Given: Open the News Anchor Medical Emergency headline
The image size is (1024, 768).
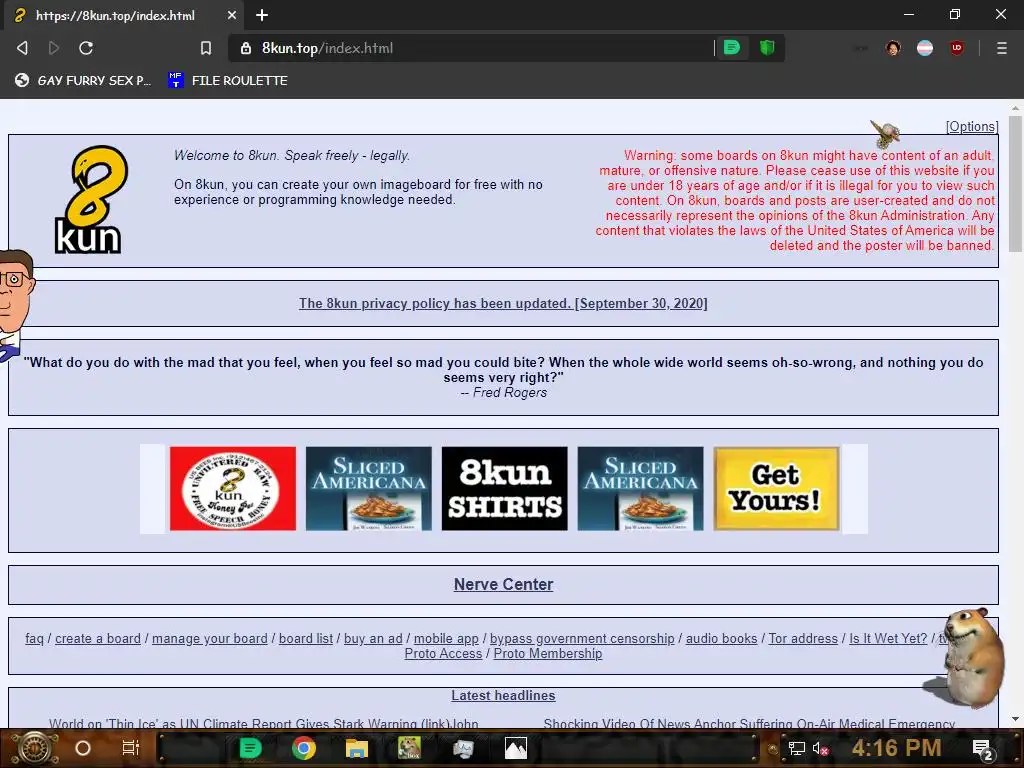Looking at the screenshot, I should pos(749,723).
